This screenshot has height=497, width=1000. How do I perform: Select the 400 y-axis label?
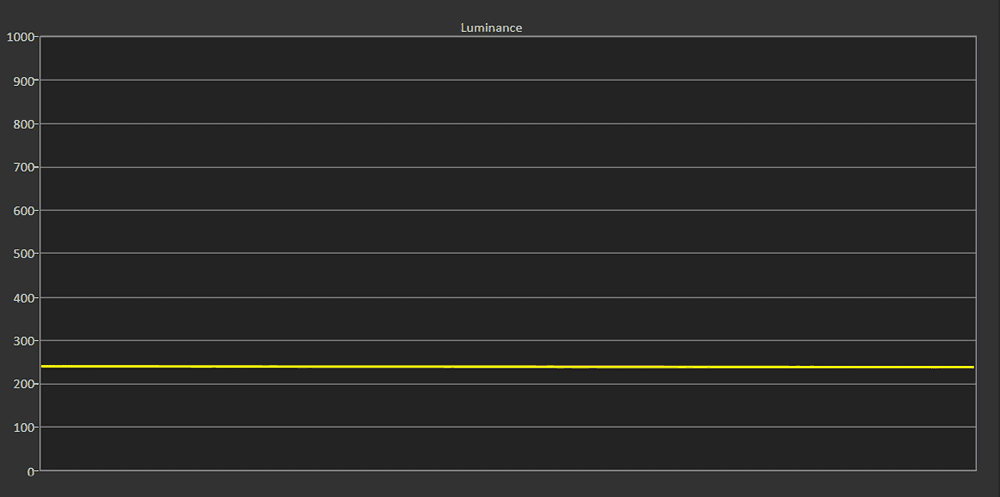coord(24,298)
